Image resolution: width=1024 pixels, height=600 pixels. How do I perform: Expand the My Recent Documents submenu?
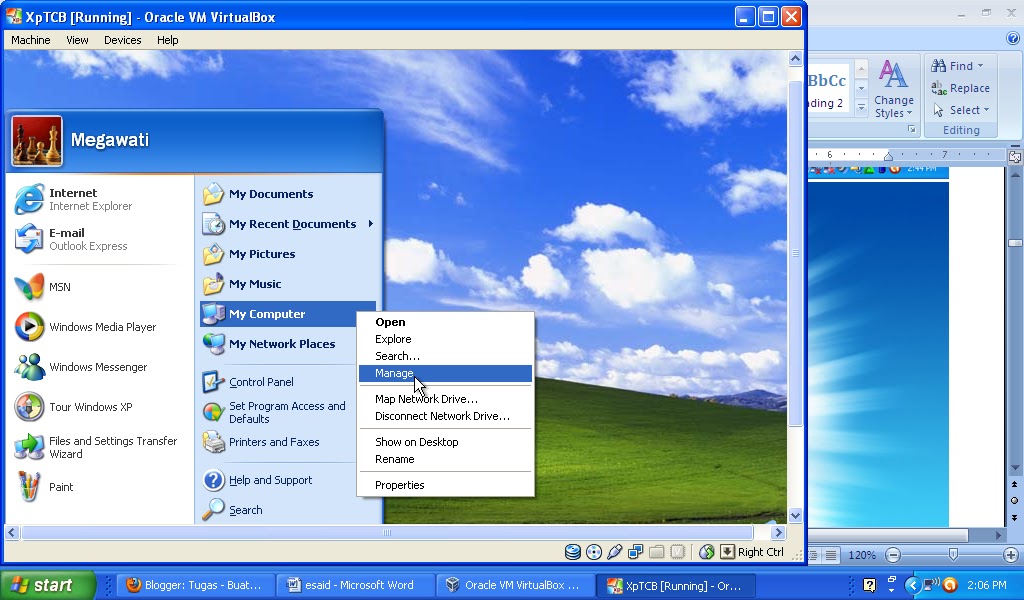(292, 224)
